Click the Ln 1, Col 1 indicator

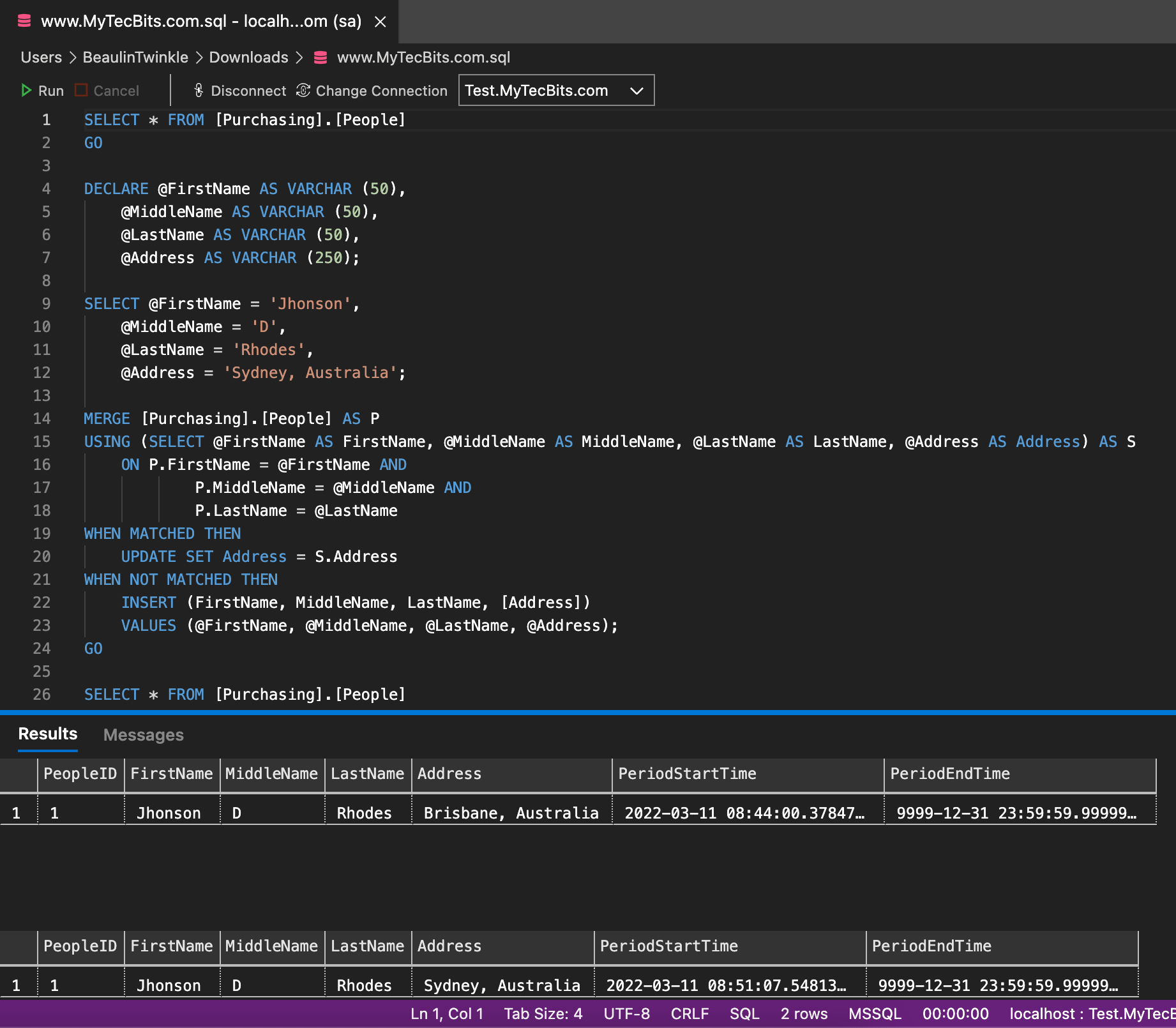coord(446,1014)
